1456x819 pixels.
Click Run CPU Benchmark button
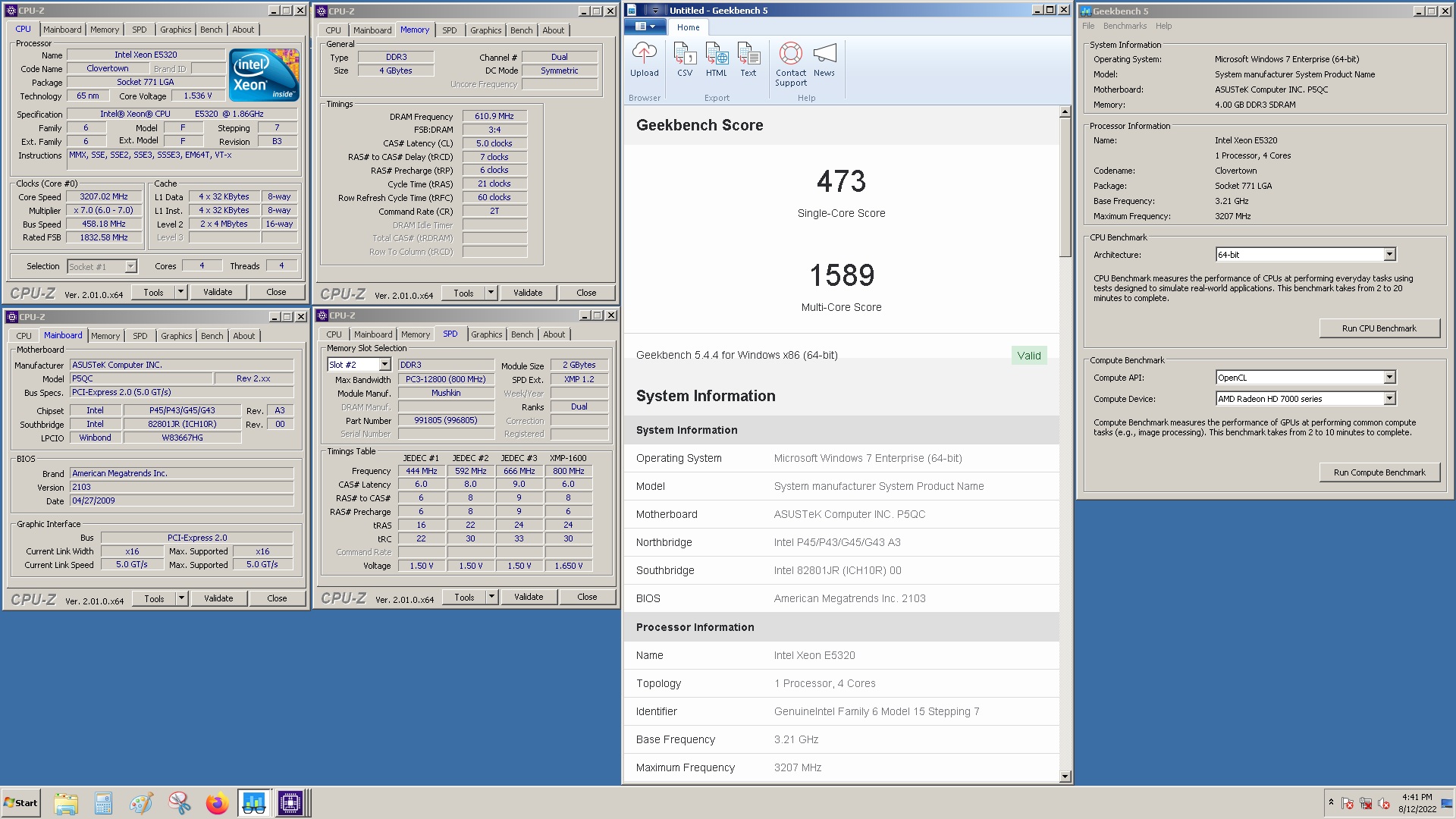coord(1379,328)
